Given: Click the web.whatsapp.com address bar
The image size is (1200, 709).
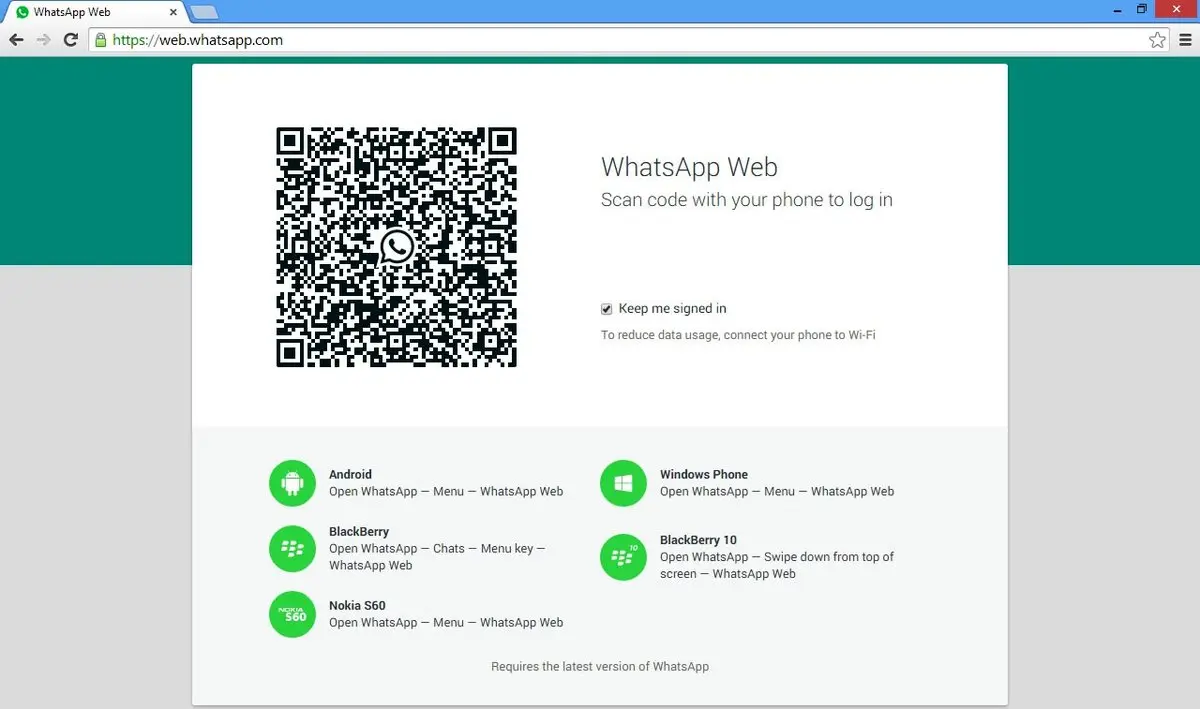Looking at the screenshot, I should tap(600, 40).
